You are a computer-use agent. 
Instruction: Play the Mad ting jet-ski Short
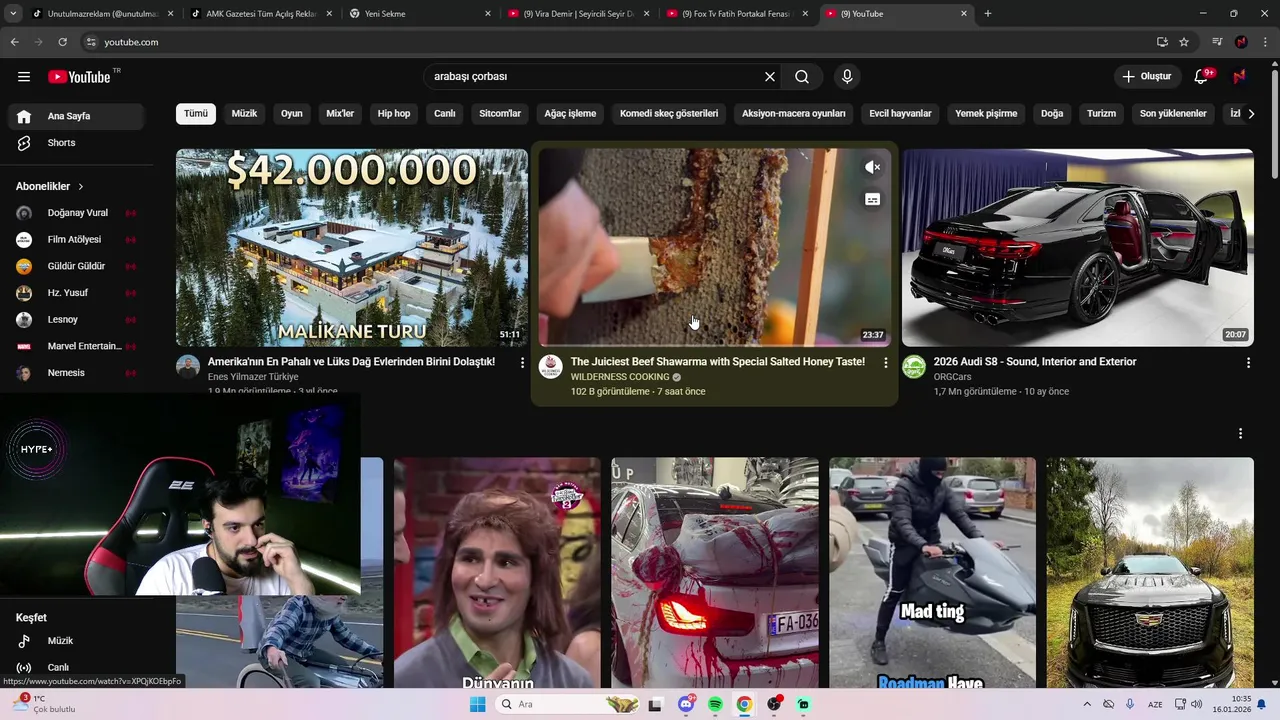(932, 572)
